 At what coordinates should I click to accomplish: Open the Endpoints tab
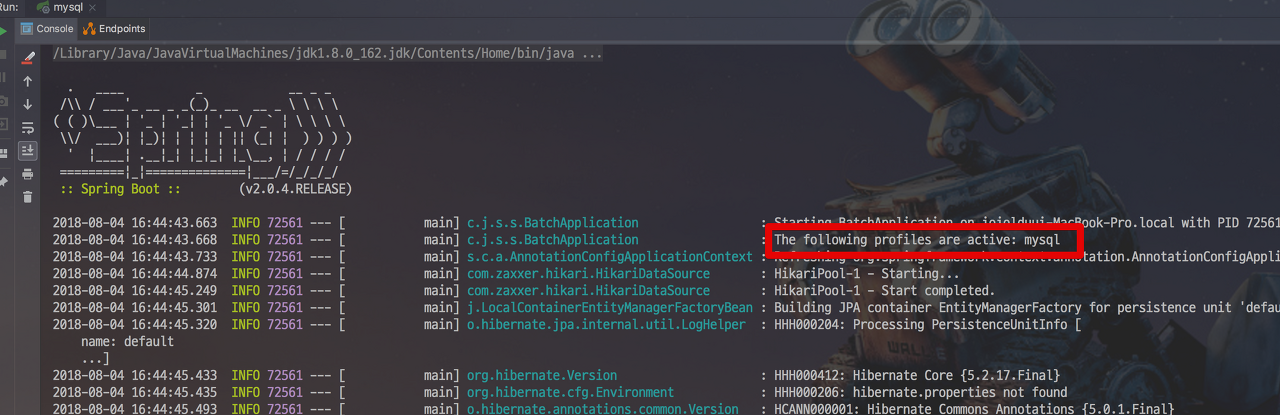point(115,29)
